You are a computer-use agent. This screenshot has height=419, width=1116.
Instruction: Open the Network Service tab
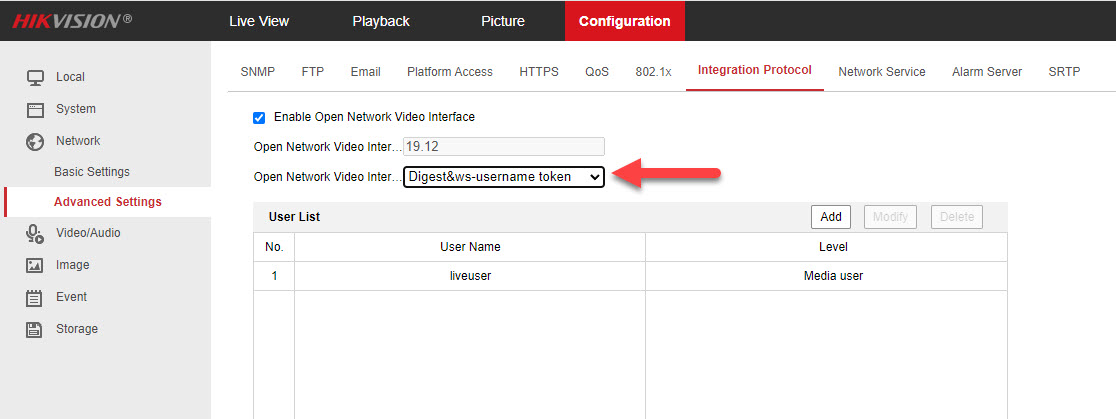881,72
